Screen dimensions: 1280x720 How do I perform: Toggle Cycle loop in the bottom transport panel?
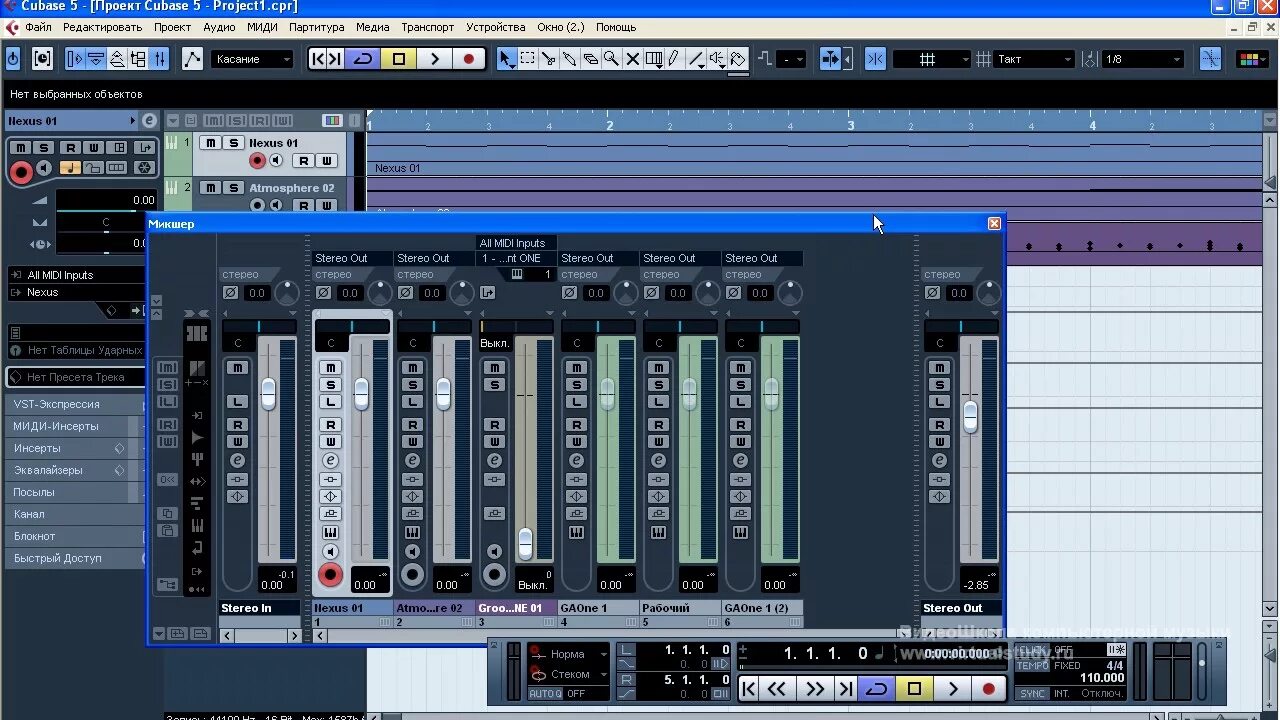coord(877,688)
